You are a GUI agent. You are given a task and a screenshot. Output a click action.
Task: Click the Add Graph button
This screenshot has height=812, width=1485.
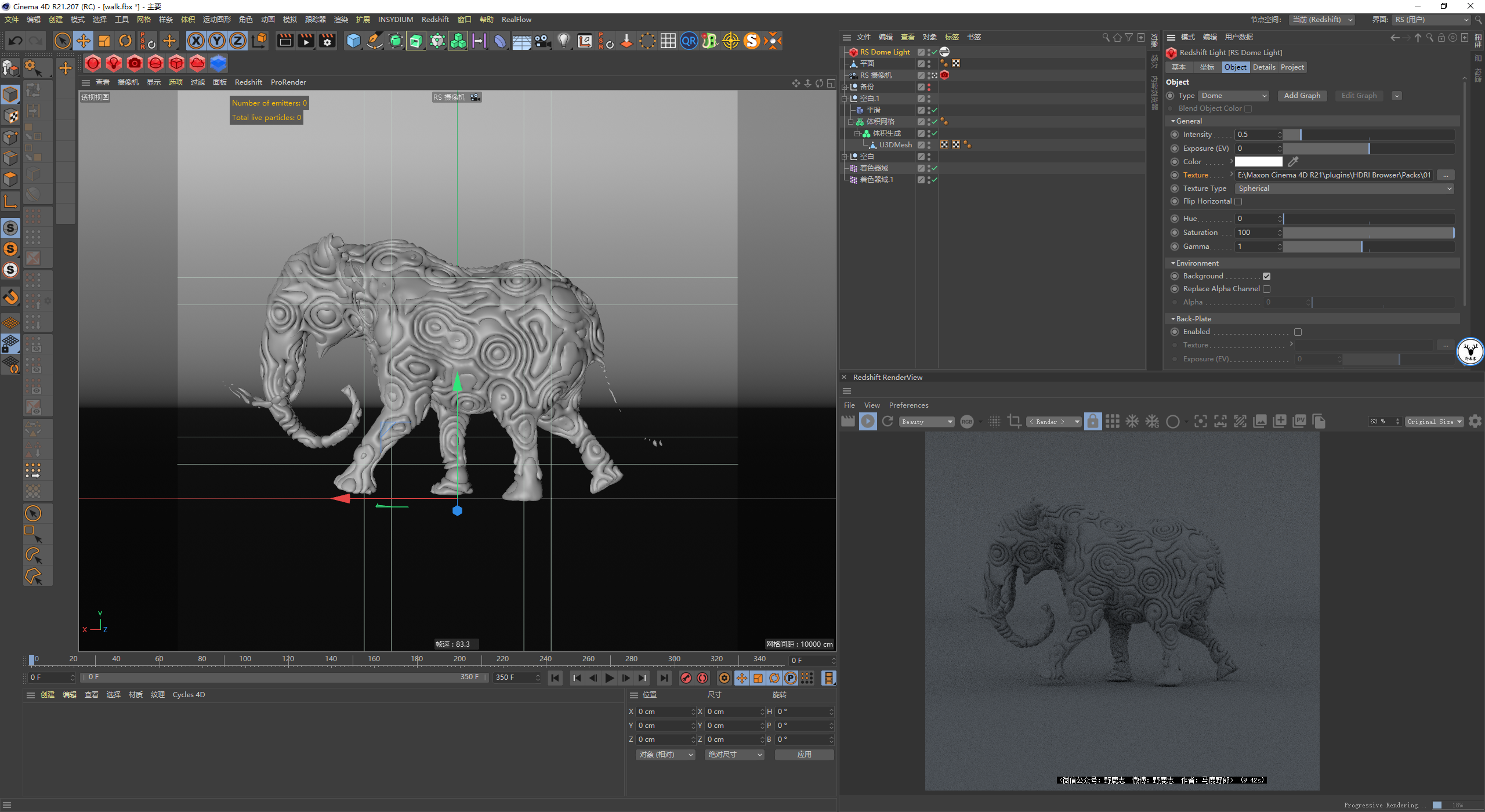(1302, 96)
